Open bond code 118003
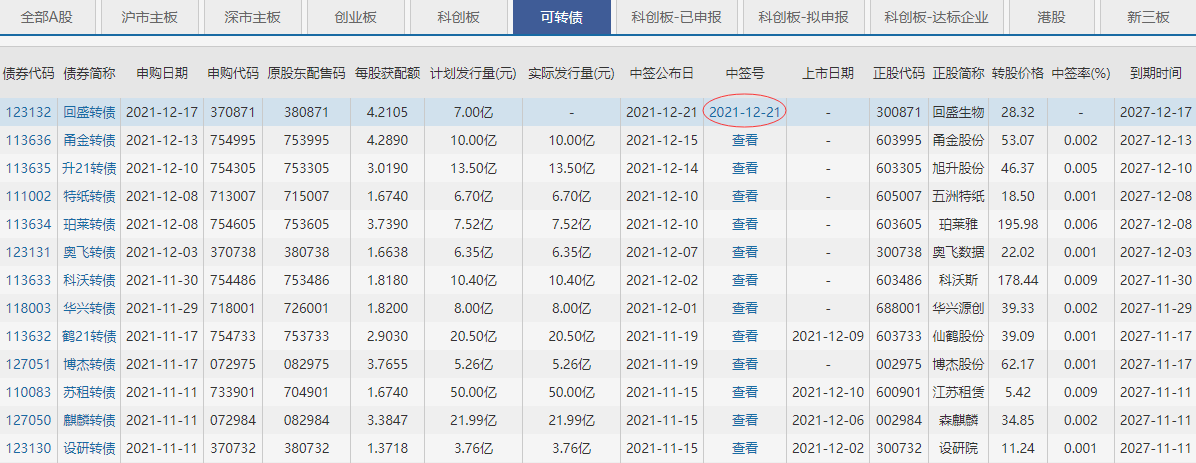 (x=29, y=307)
